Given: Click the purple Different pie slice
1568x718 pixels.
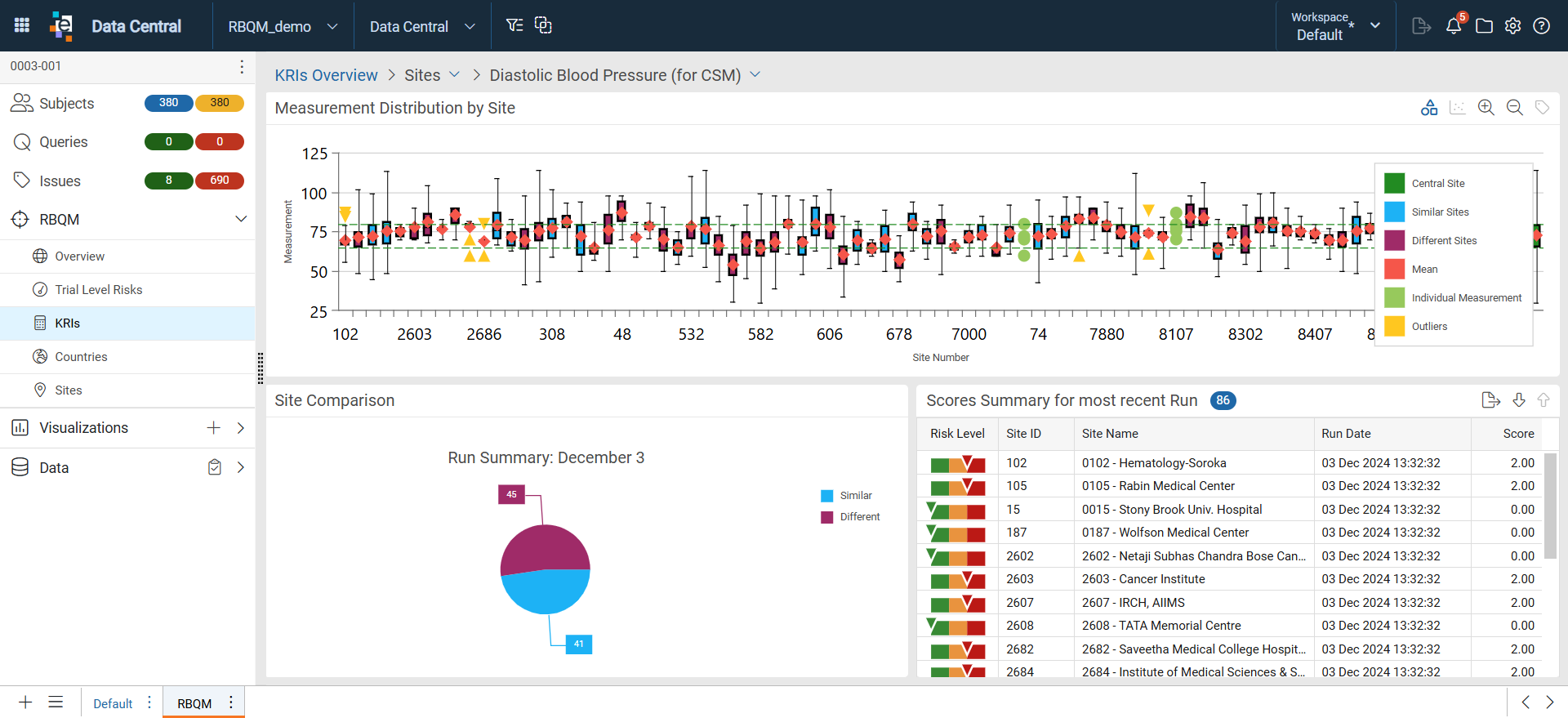Looking at the screenshot, I should coord(543,549).
